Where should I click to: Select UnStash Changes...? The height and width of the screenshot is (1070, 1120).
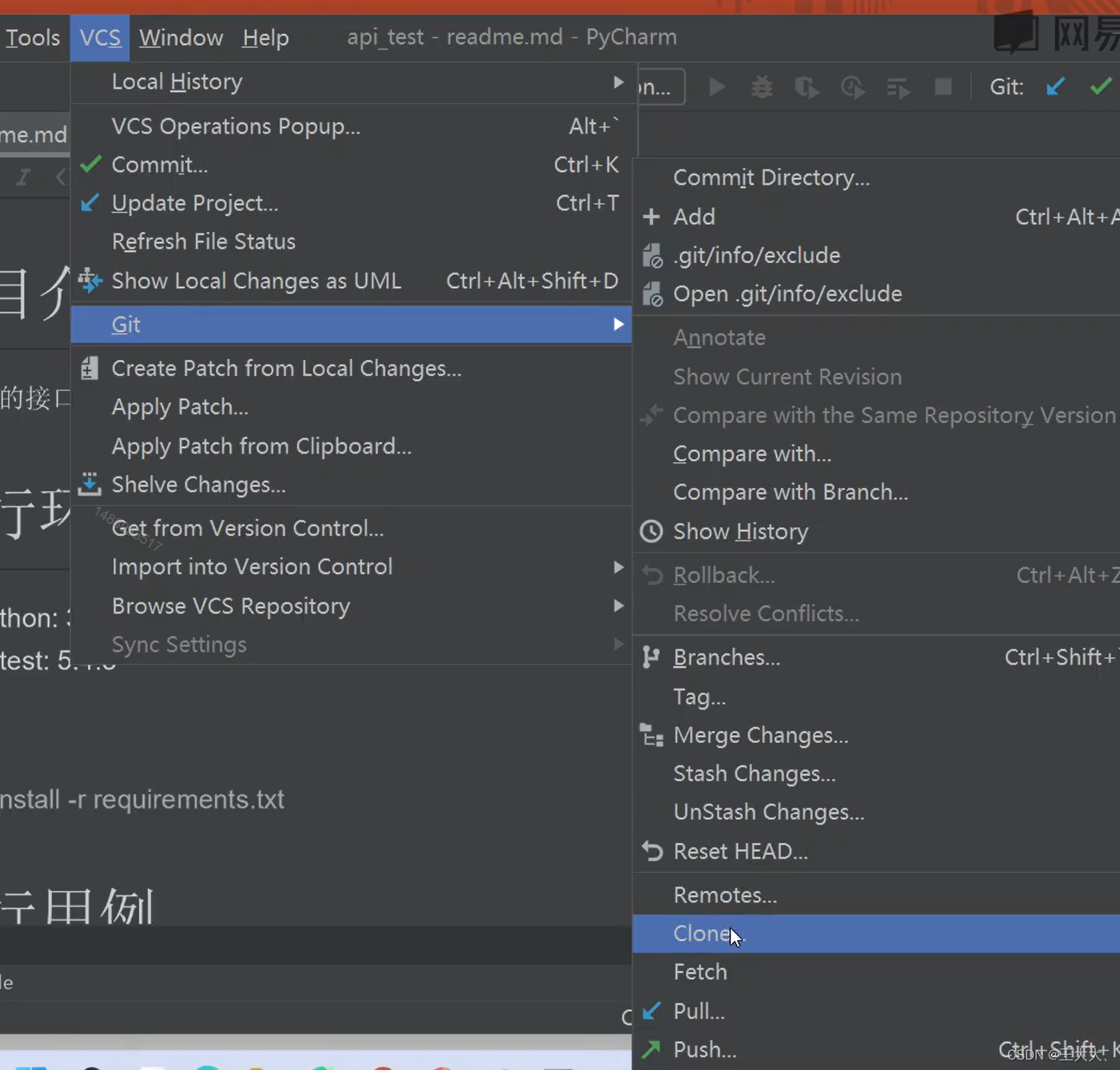pyautogui.click(x=876, y=812)
